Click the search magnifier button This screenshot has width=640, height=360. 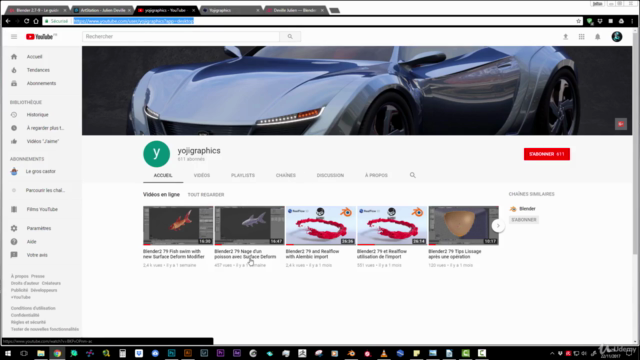(290, 37)
